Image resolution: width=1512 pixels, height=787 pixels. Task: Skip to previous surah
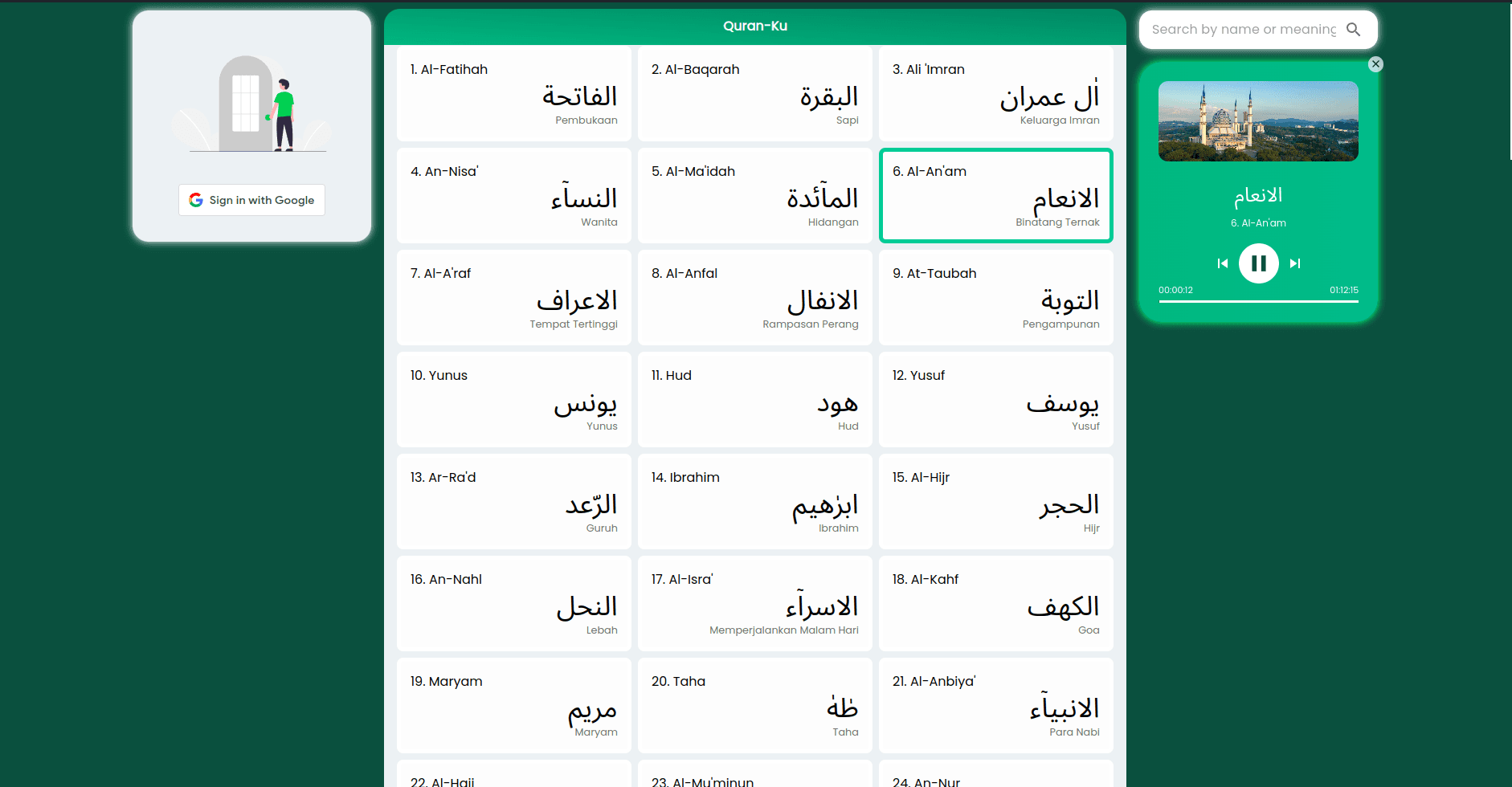pos(1223,263)
